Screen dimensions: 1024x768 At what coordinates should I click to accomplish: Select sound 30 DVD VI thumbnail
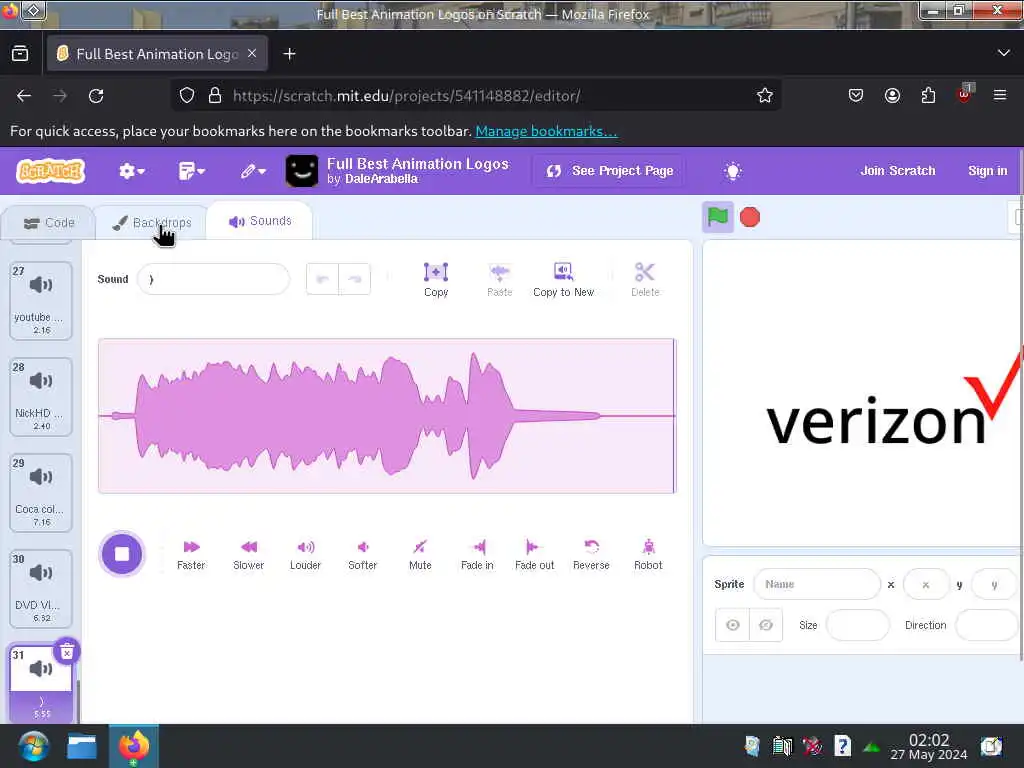(x=40, y=588)
